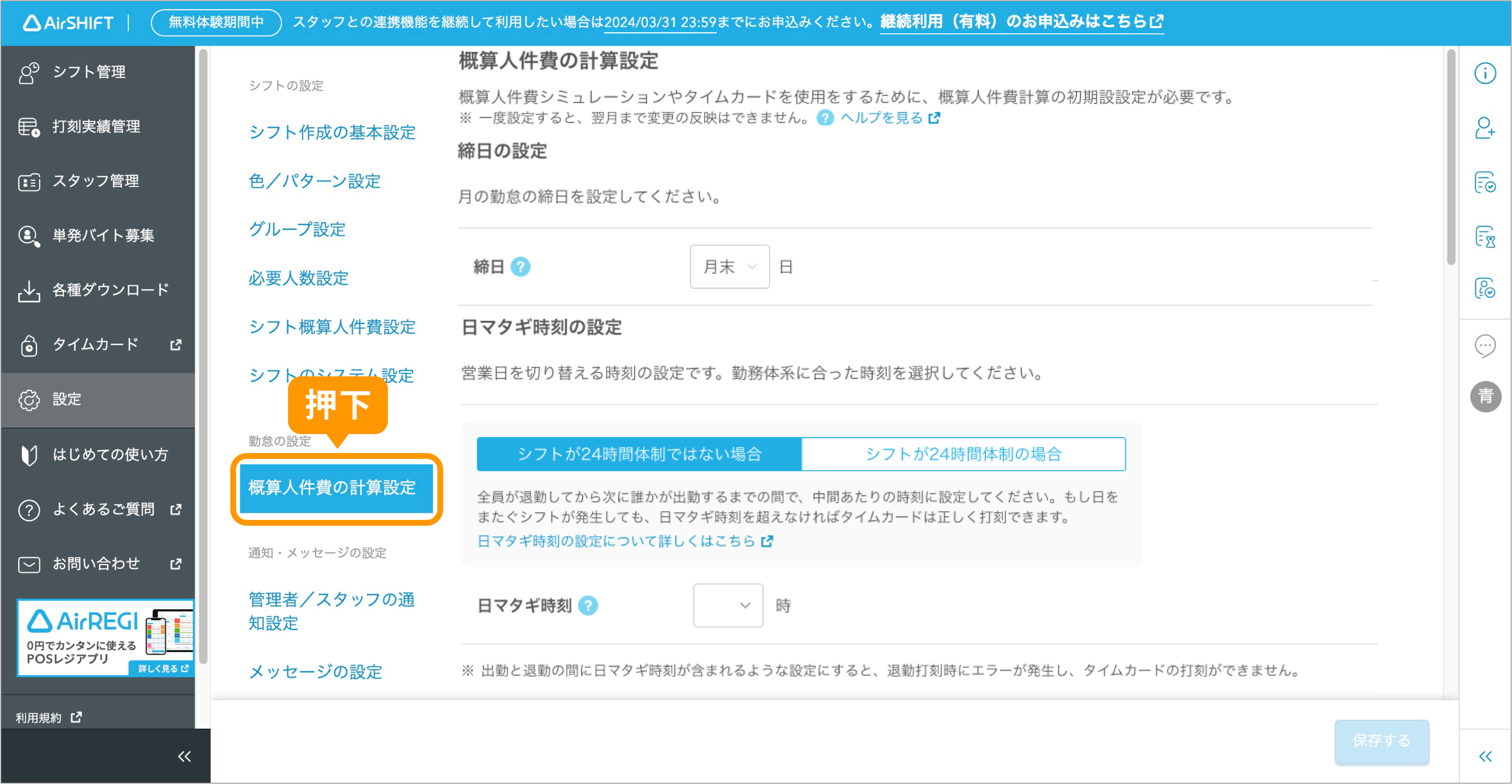The image size is (1512, 784).
Task: Click the 無料体験期間中 badge
Action: click(216, 22)
